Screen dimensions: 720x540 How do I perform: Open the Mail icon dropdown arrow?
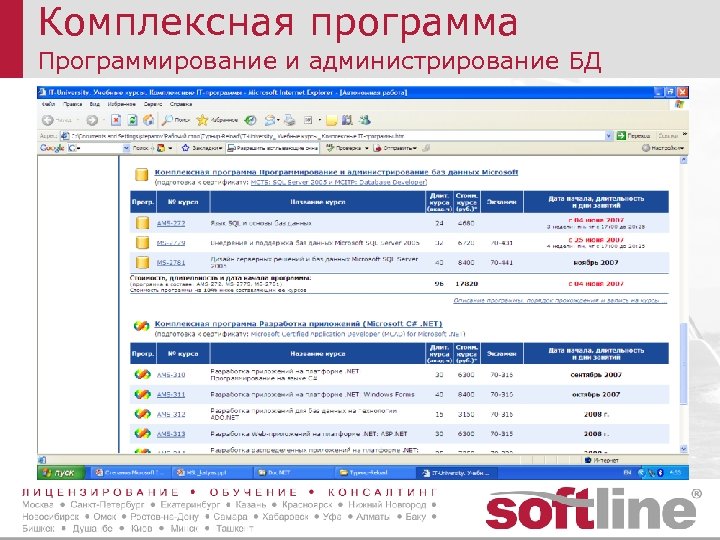click(x=278, y=120)
